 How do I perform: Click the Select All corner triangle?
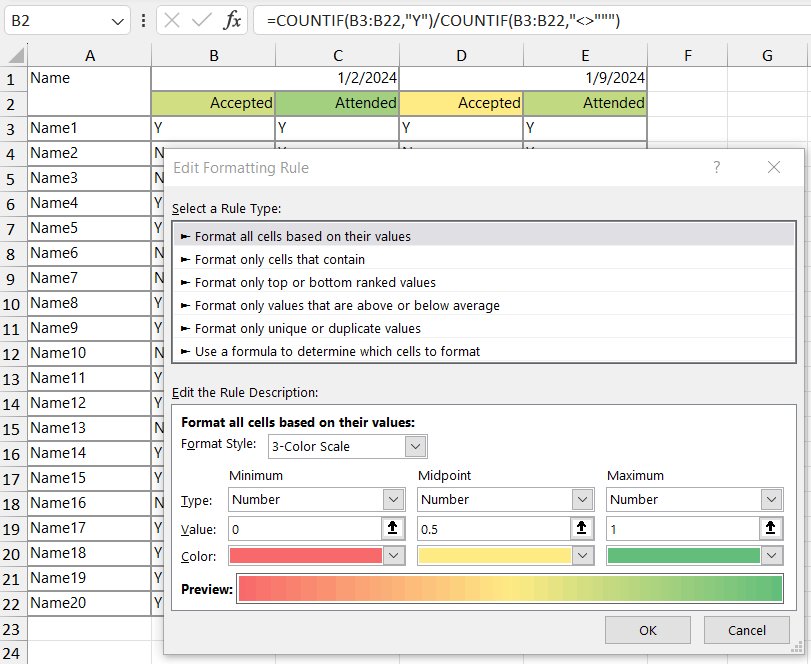click(x=16, y=55)
